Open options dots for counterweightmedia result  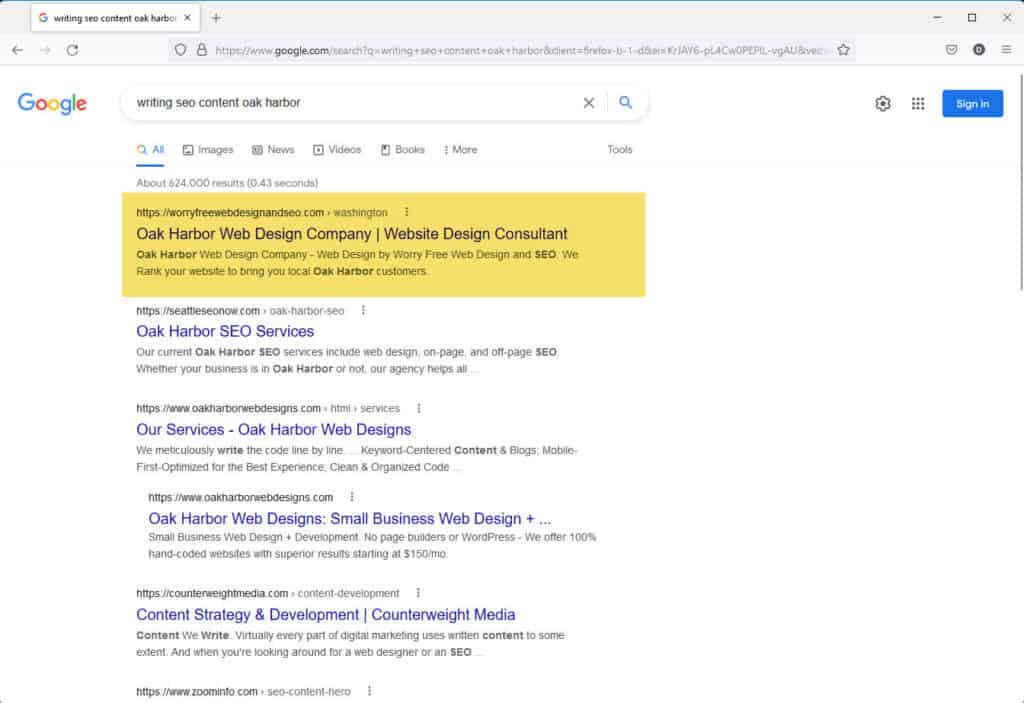[x=418, y=593]
